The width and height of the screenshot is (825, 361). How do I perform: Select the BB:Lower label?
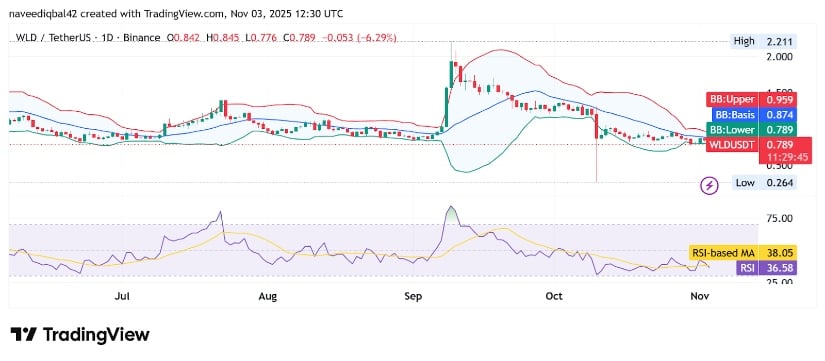pos(732,129)
